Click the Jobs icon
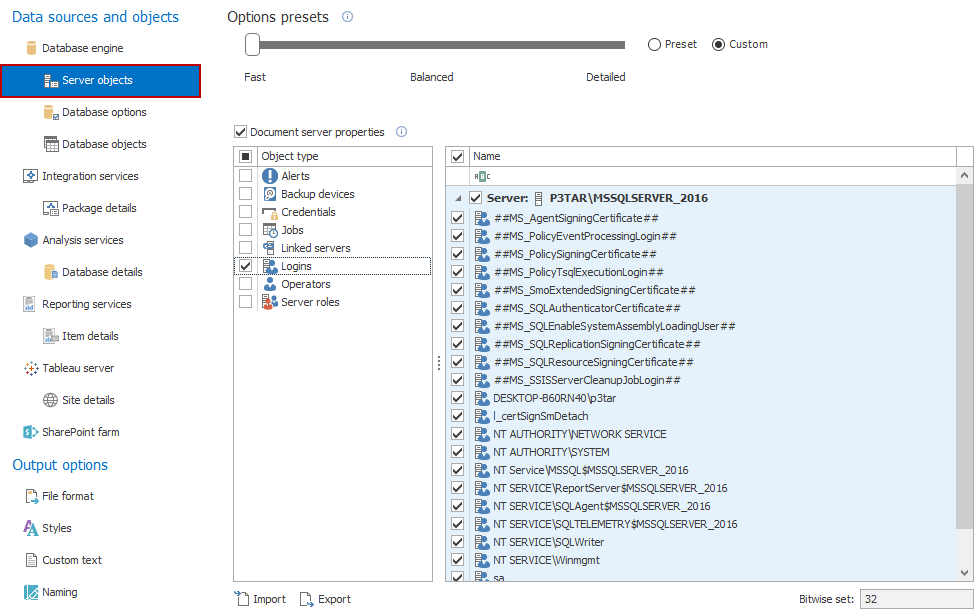980x615 pixels. [270, 231]
